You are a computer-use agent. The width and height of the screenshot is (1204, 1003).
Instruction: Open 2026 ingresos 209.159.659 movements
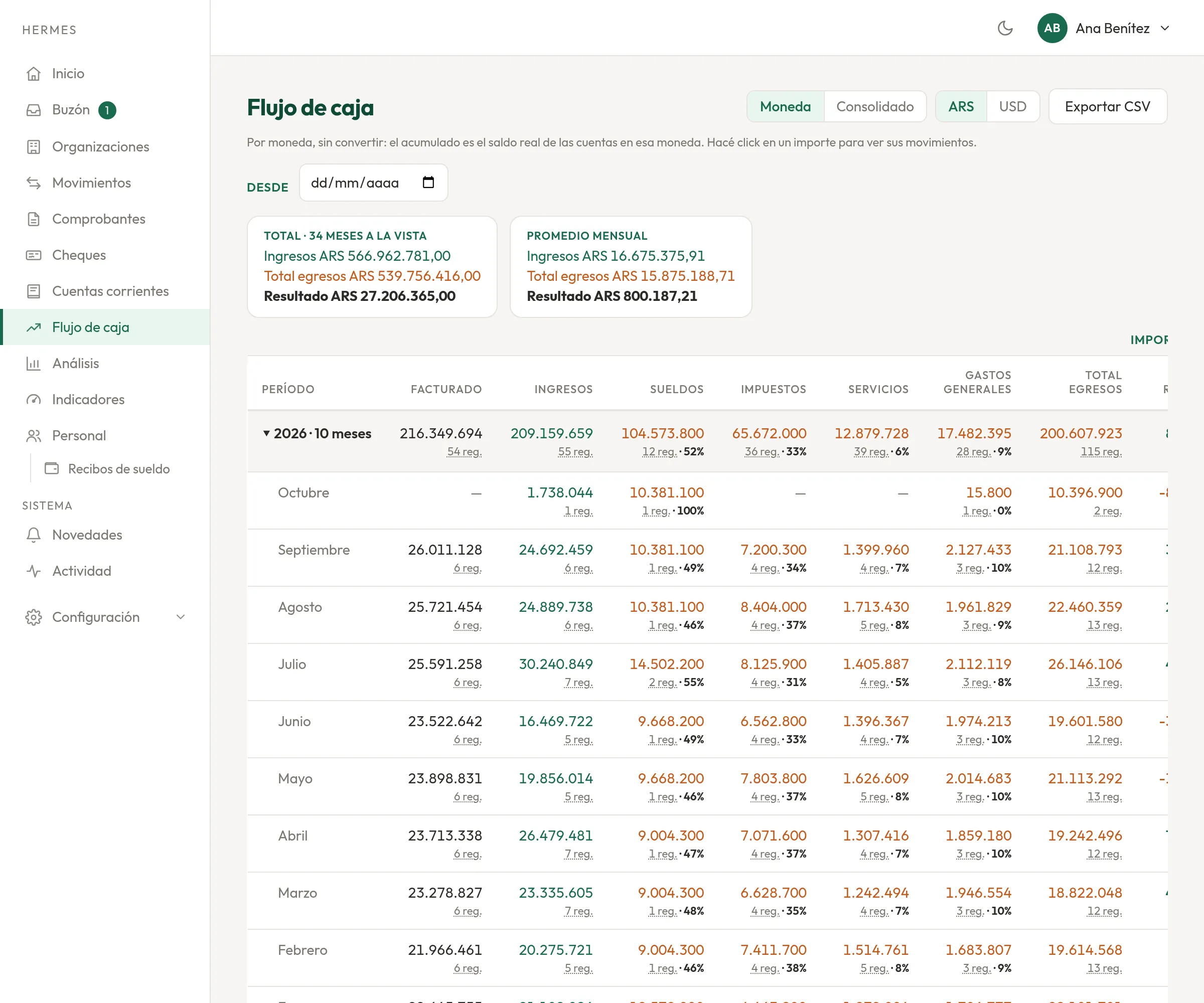[551, 434]
